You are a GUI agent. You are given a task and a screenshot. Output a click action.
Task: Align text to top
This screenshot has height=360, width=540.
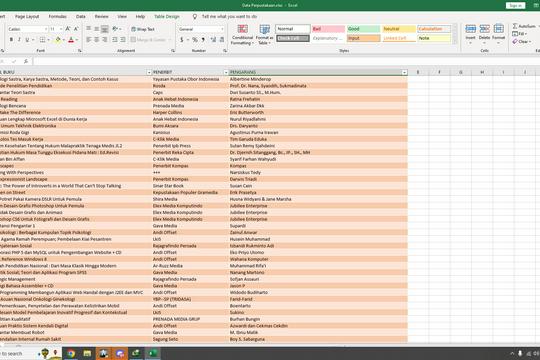pos(89,29)
